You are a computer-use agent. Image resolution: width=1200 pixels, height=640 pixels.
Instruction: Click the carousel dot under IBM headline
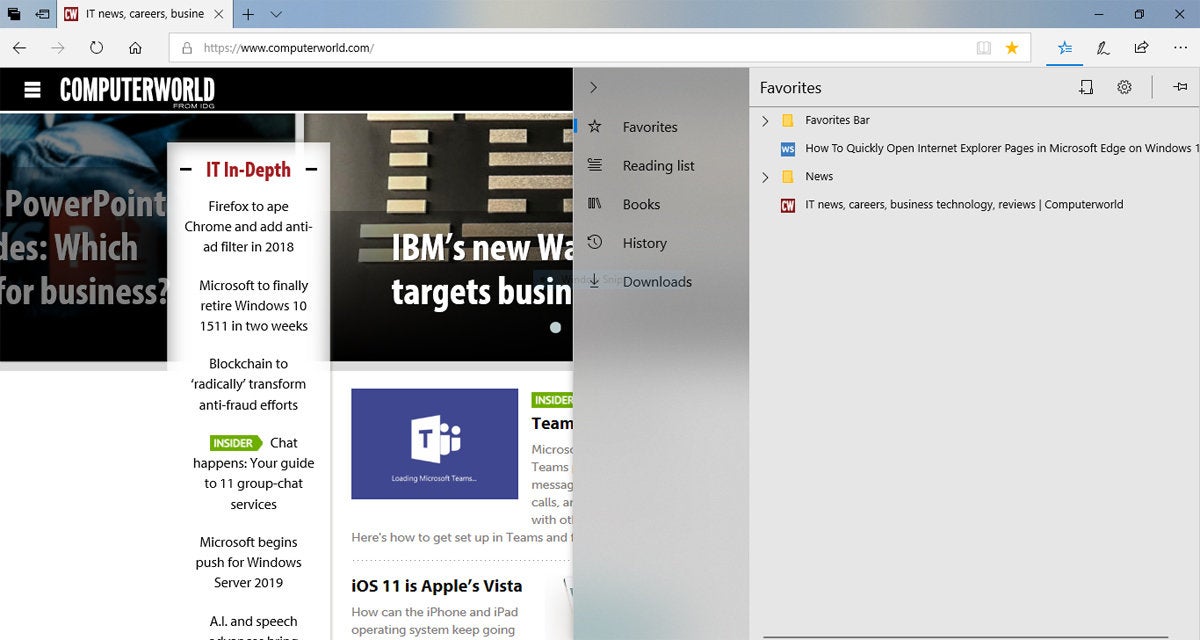tap(555, 327)
